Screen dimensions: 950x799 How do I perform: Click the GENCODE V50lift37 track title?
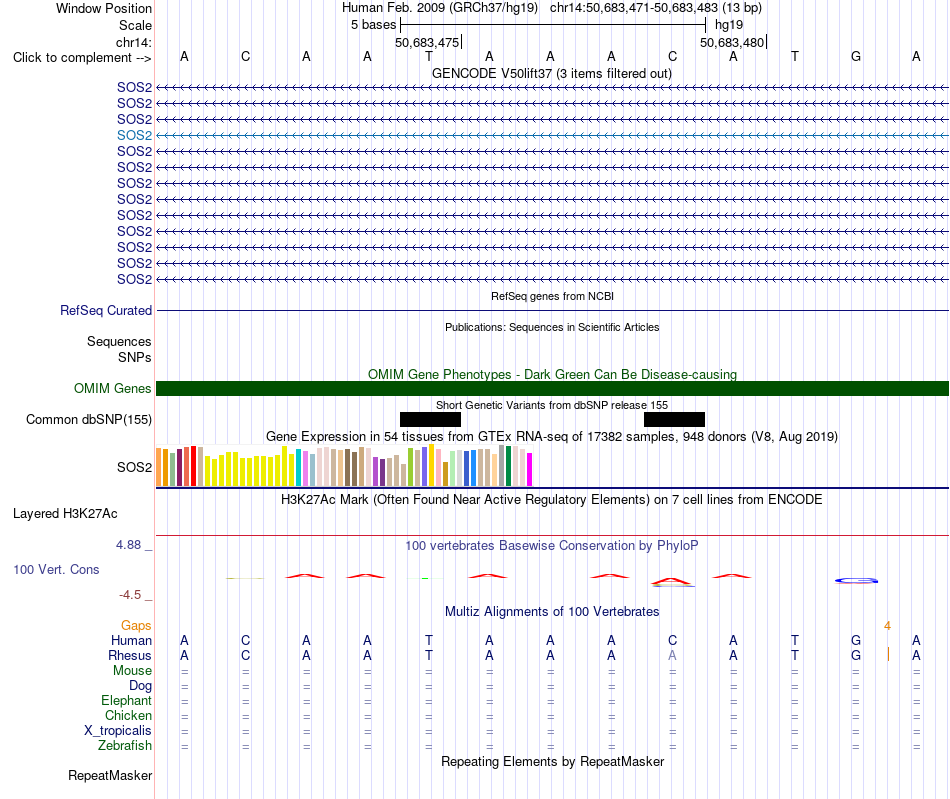pyautogui.click(x=552, y=73)
